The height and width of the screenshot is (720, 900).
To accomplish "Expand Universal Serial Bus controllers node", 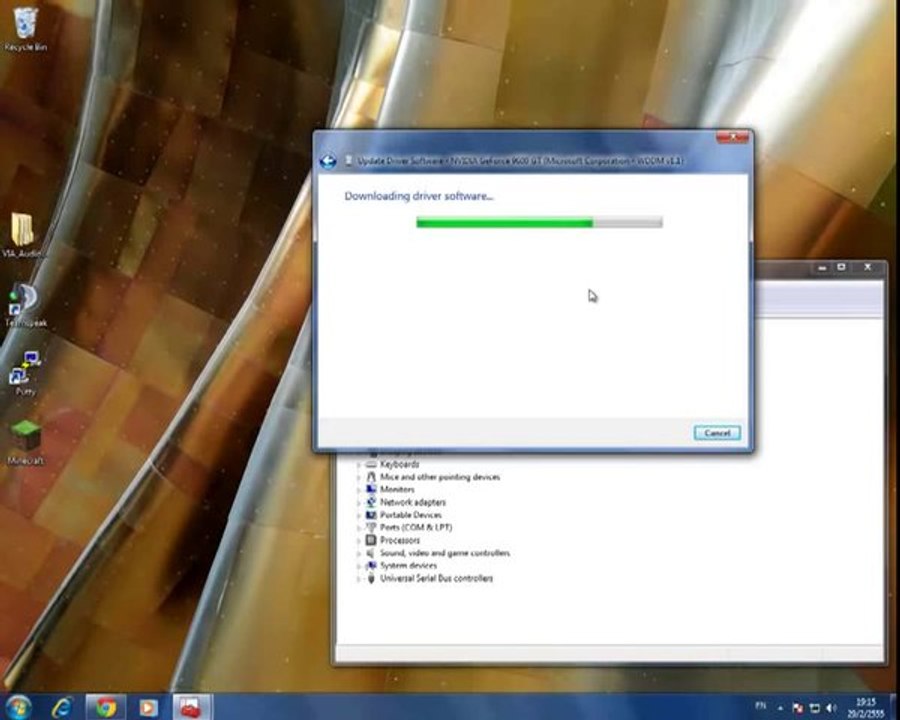I will (x=359, y=579).
